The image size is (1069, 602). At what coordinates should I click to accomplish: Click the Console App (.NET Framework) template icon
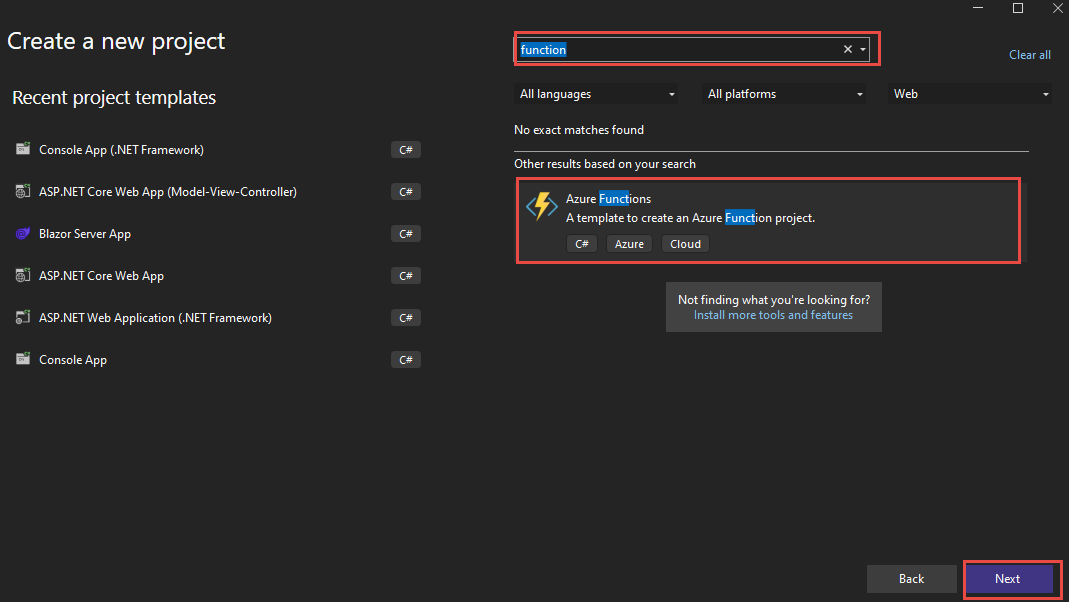tap(23, 149)
